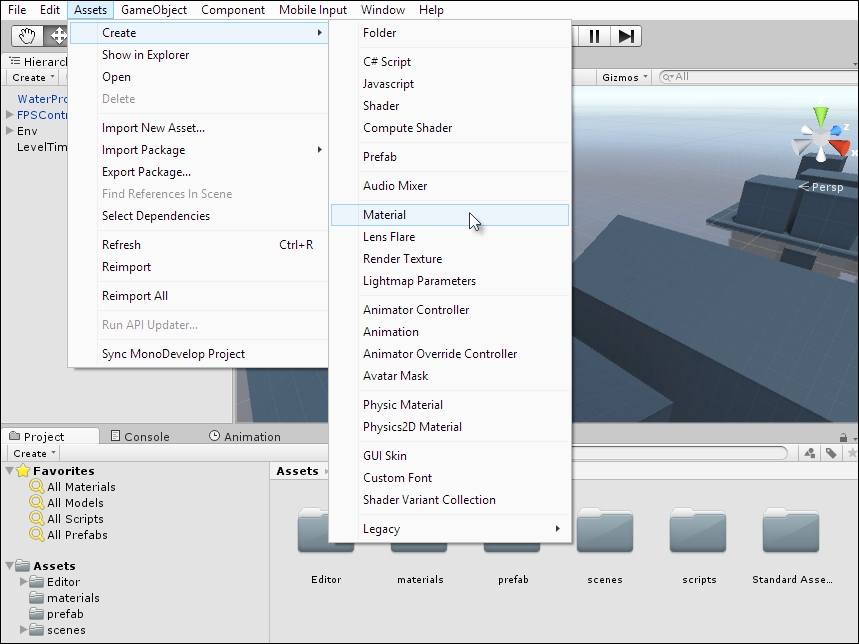Viewport: 859px width, 644px height.
Task: Open the Create dropdown in the Project panel
Action: click(31, 453)
